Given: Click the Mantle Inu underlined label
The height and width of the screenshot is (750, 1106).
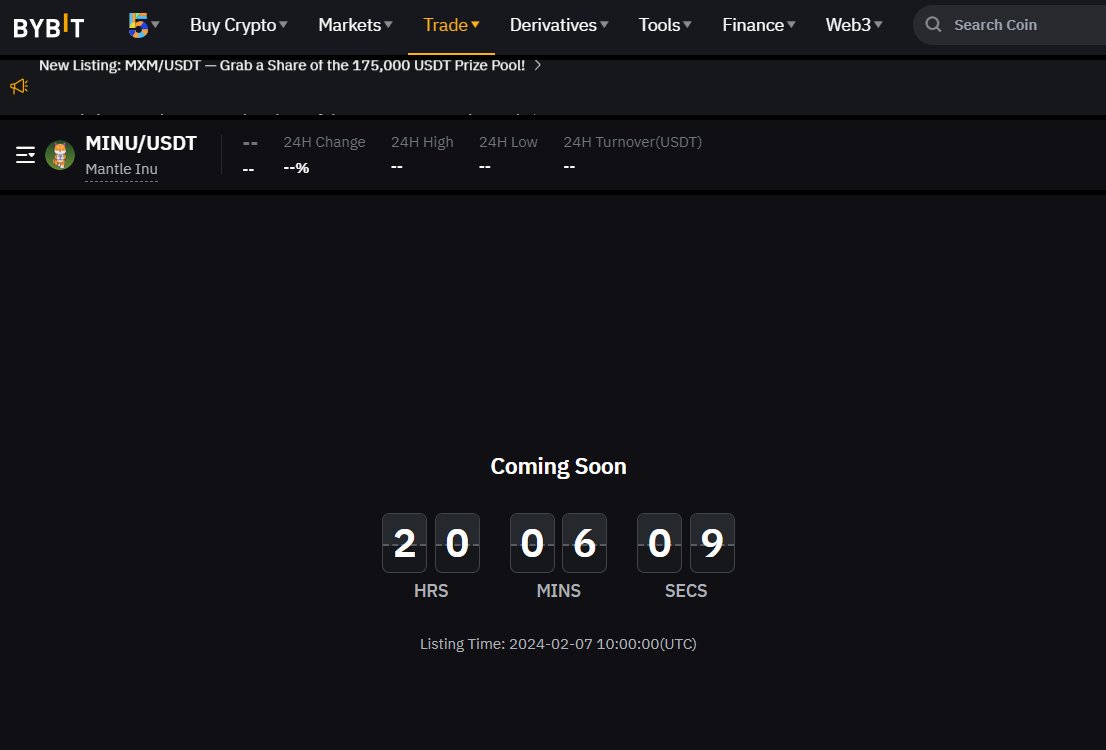Looking at the screenshot, I should tap(121, 169).
